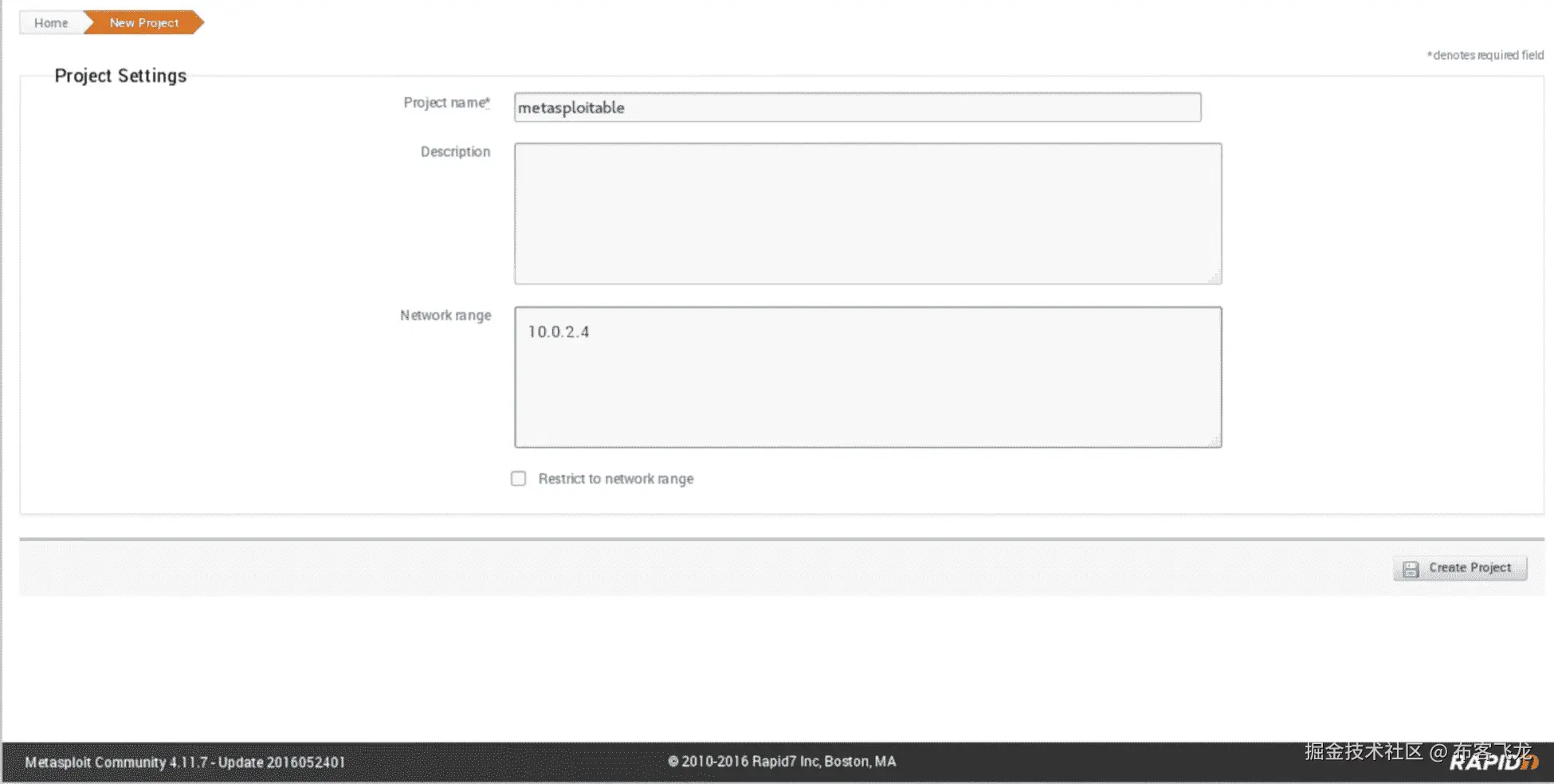Grab the Description box resize handle
This screenshot has height=784, width=1554.
[1215, 277]
